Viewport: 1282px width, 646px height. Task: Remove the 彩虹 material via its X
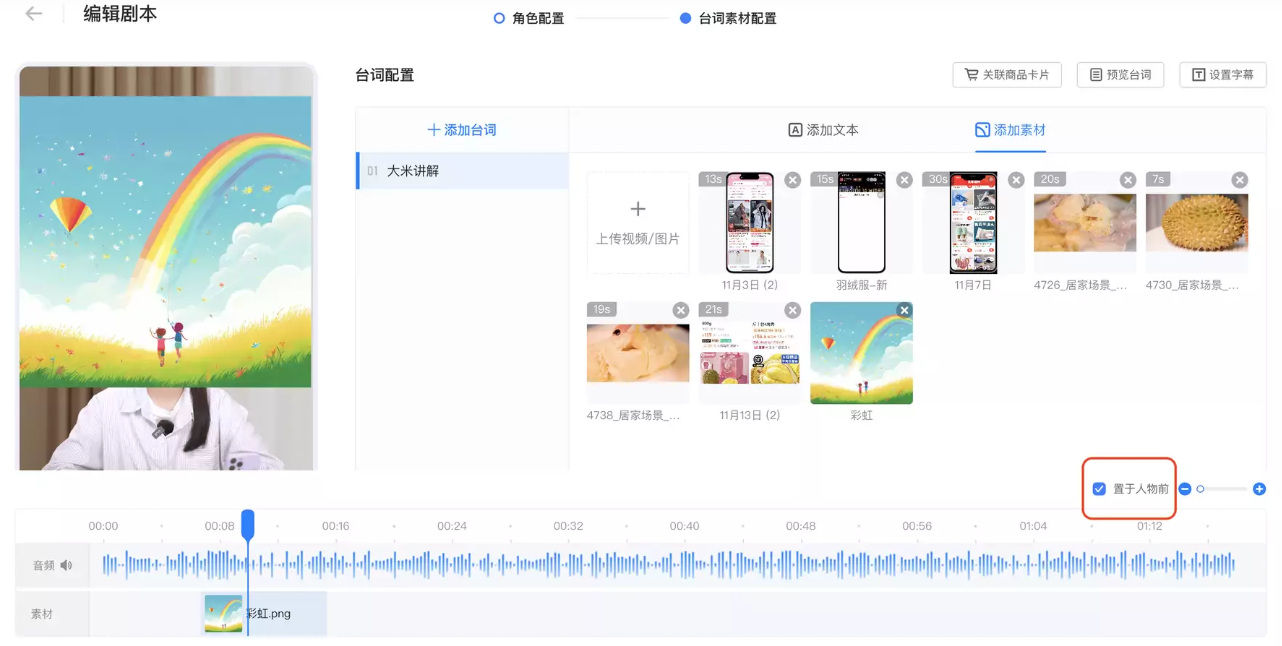[904, 310]
